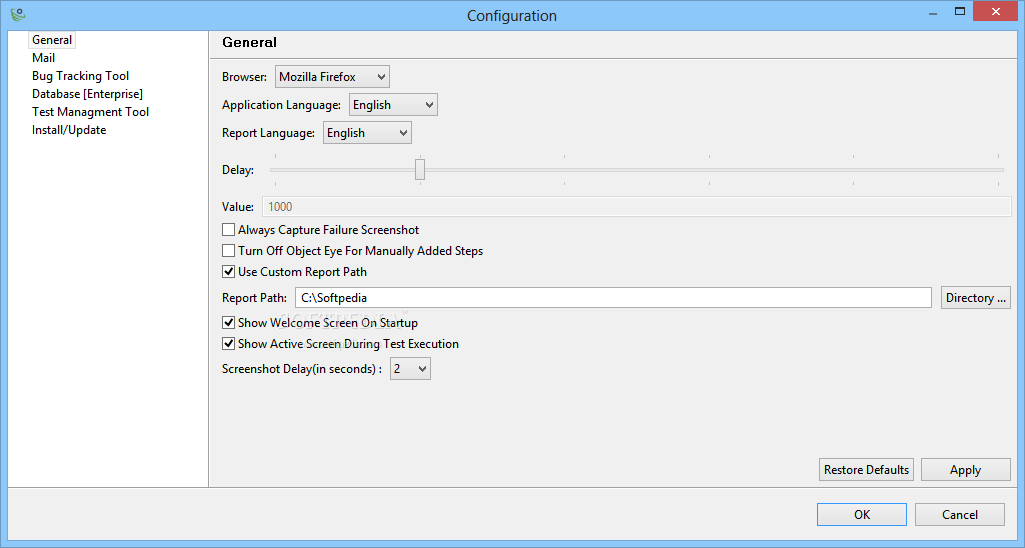Go to Install/Update settings
Image resolution: width=1025 pixels, height=548 pixels.
(x=69, y=130)
